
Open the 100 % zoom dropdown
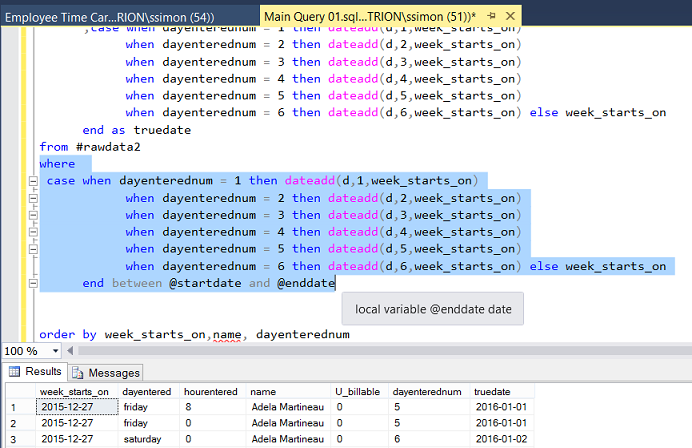coord(53,351)
